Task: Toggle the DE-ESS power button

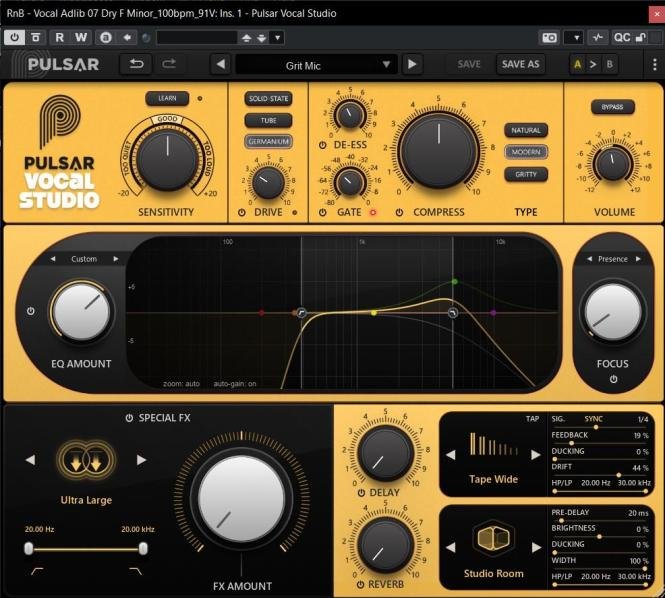Action: (x=323, y=145)
